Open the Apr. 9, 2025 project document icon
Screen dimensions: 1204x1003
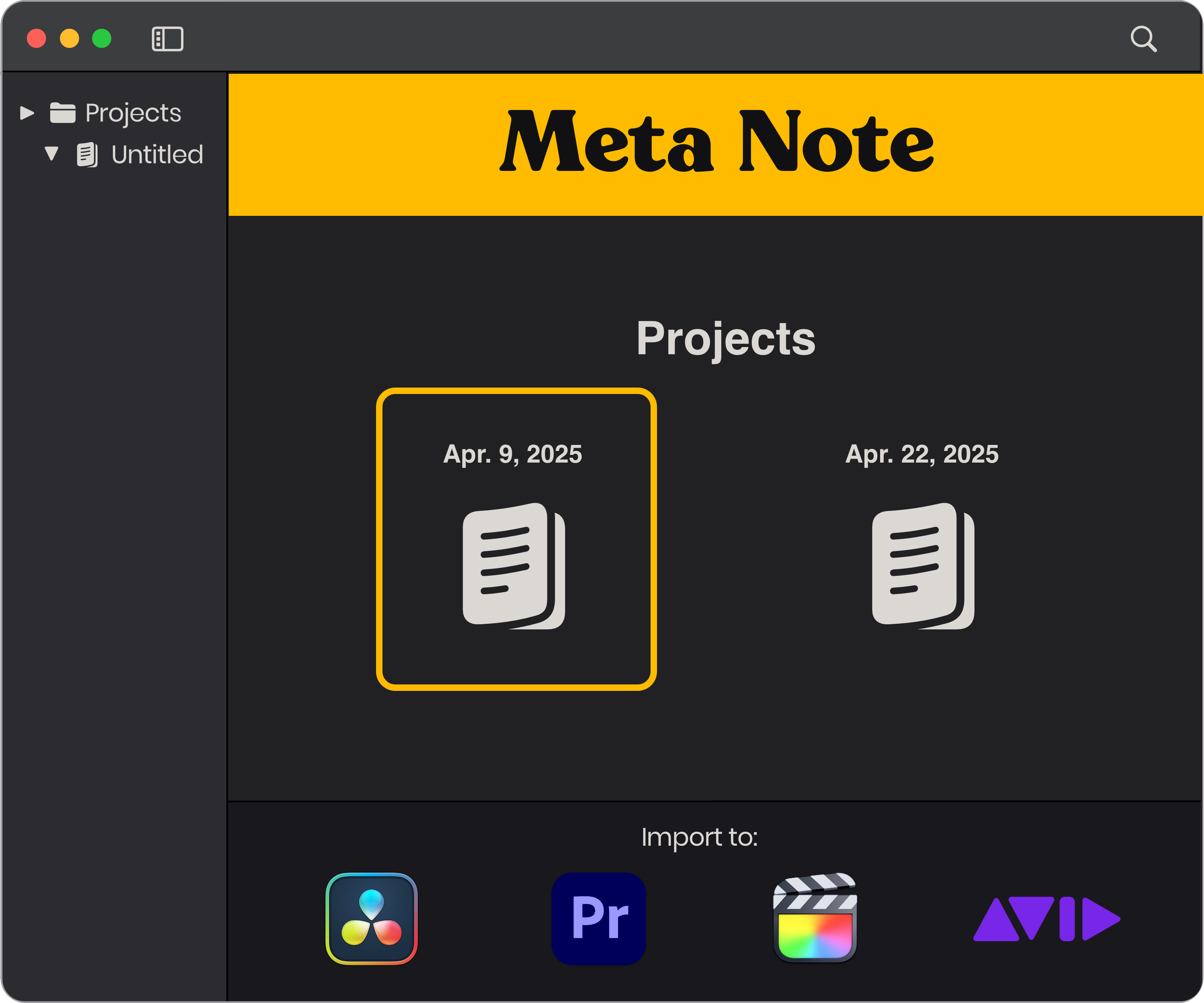[x=514, y=566]
